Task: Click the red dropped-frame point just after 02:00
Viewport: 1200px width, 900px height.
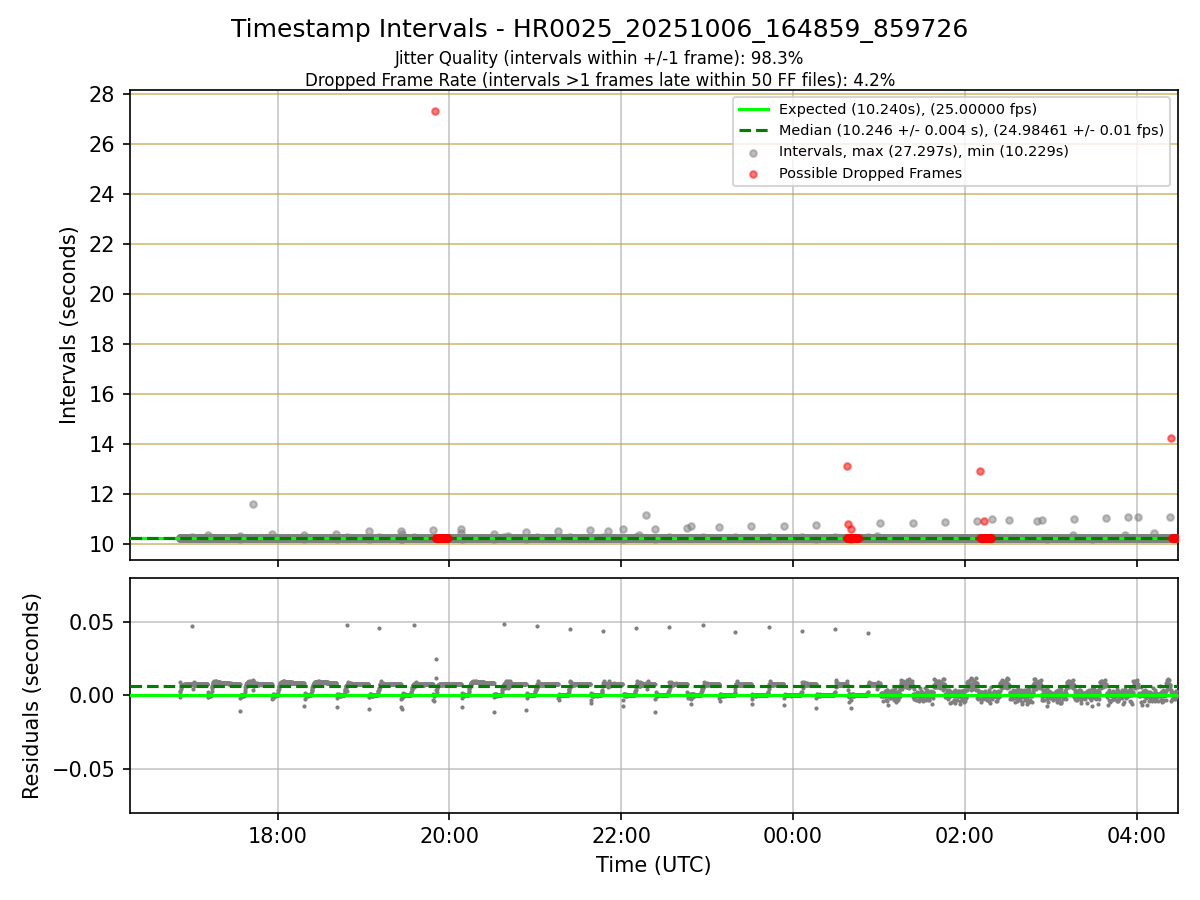Action: tap(980, 471)
